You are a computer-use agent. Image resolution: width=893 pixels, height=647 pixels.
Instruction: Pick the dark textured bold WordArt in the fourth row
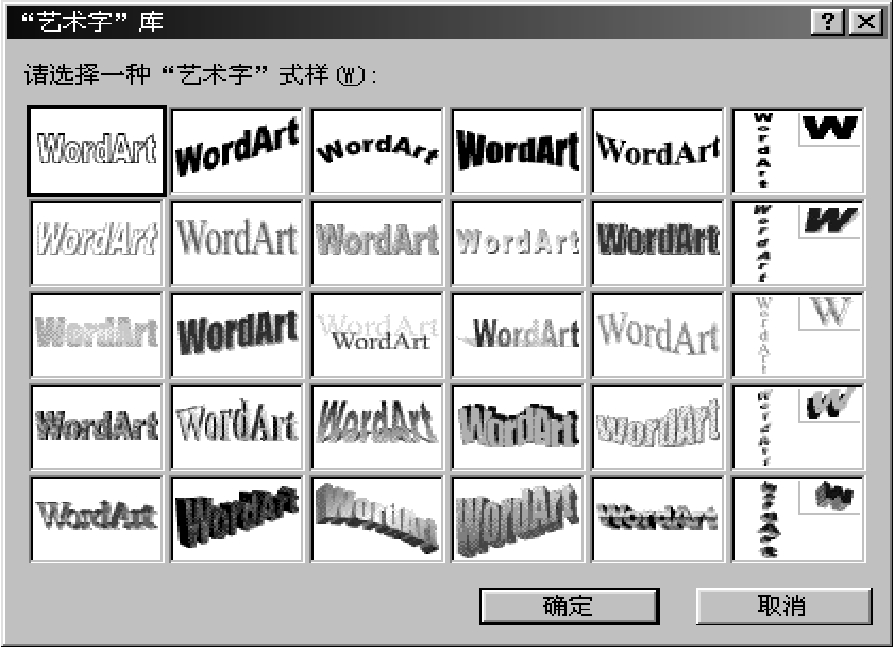97,427
